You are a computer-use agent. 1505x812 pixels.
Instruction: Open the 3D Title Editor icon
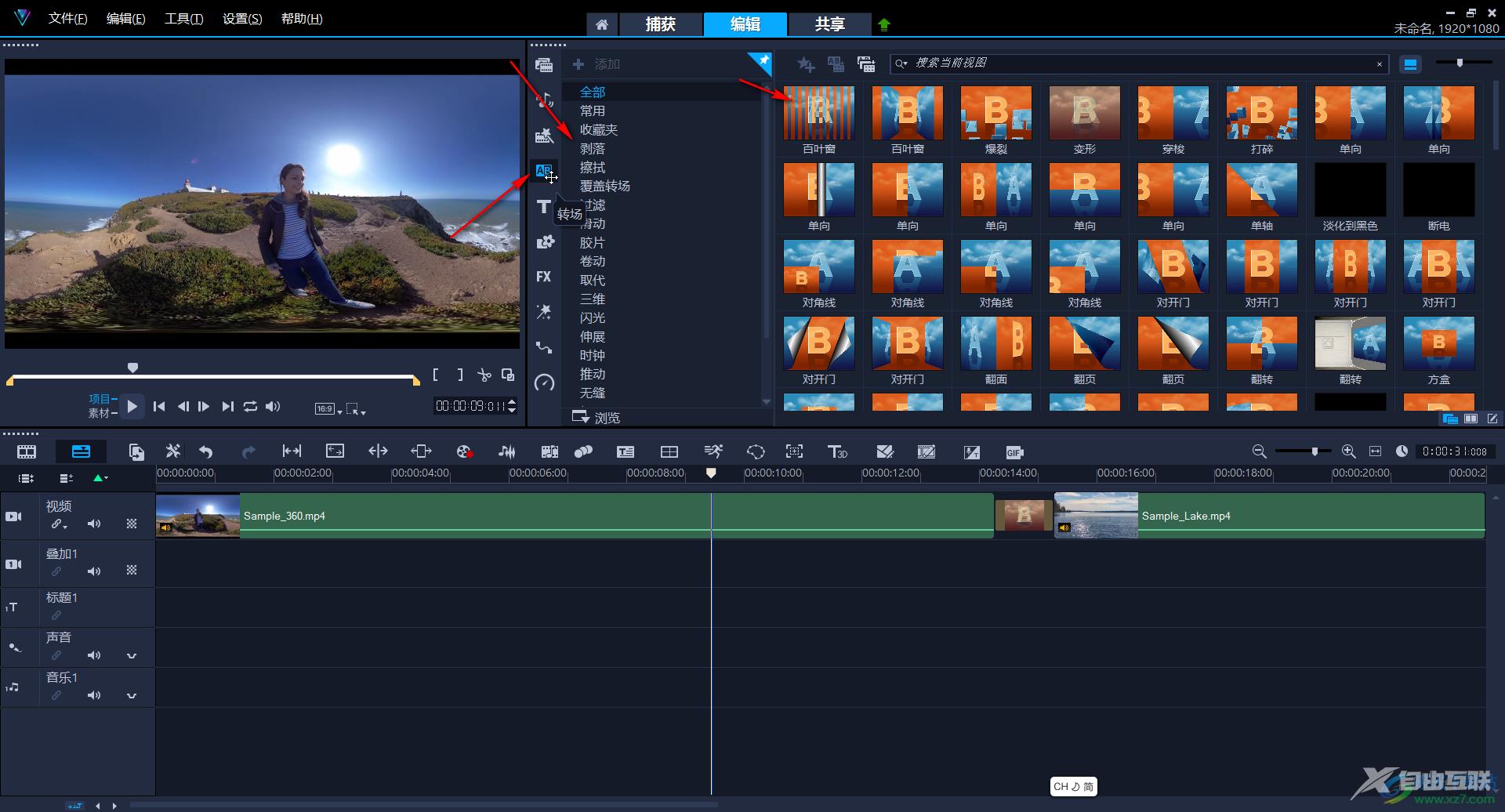837,451
